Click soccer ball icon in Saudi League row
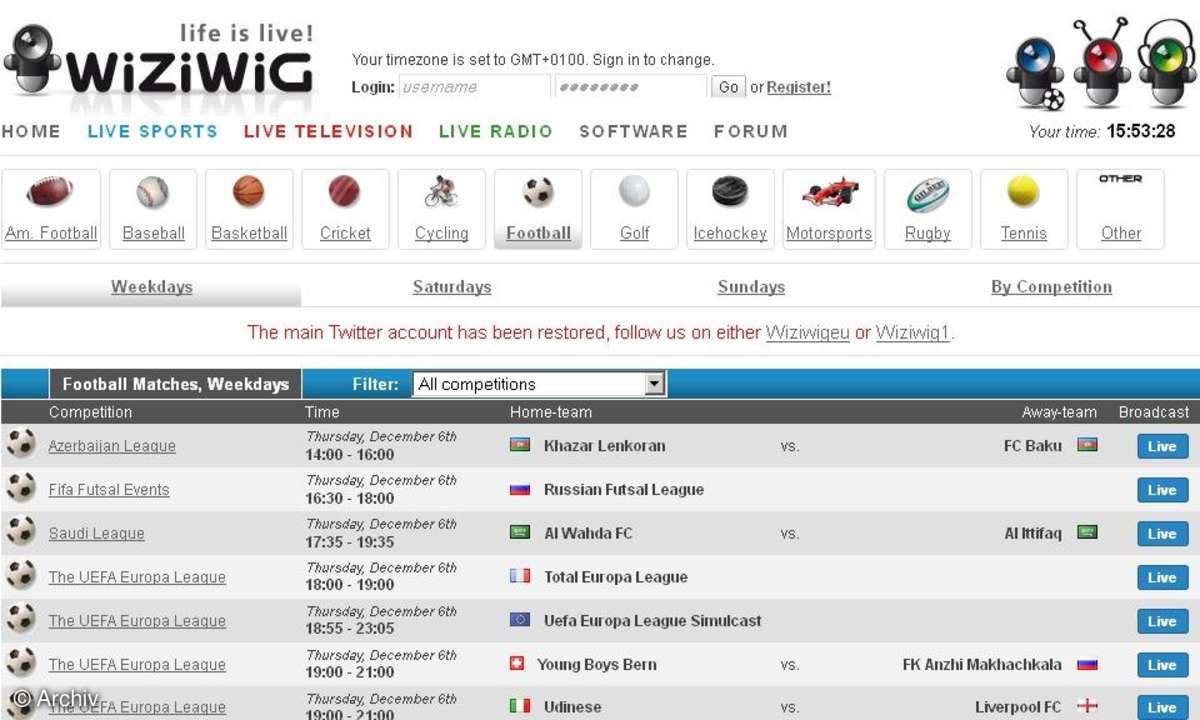The width and height of the screenshot is (1200, 720). tap(20, 532)
